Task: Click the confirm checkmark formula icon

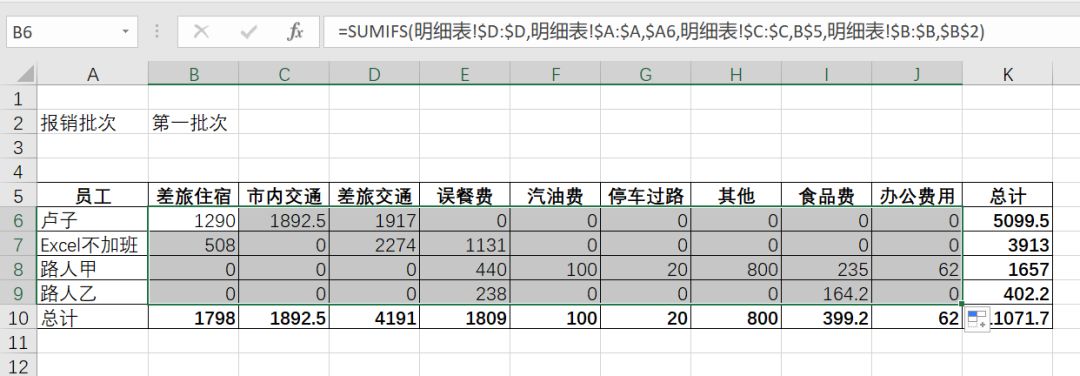Action: (x=248, y=32)
